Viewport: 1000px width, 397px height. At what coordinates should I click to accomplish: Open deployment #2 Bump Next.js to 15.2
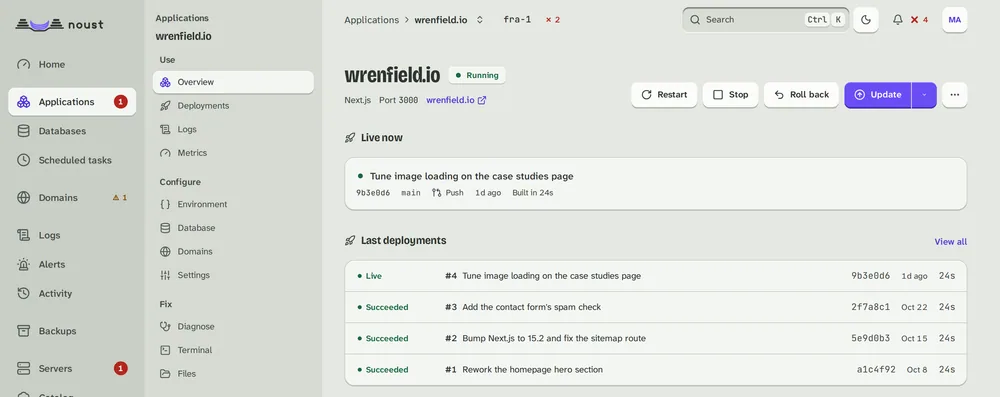coord(656,338)
